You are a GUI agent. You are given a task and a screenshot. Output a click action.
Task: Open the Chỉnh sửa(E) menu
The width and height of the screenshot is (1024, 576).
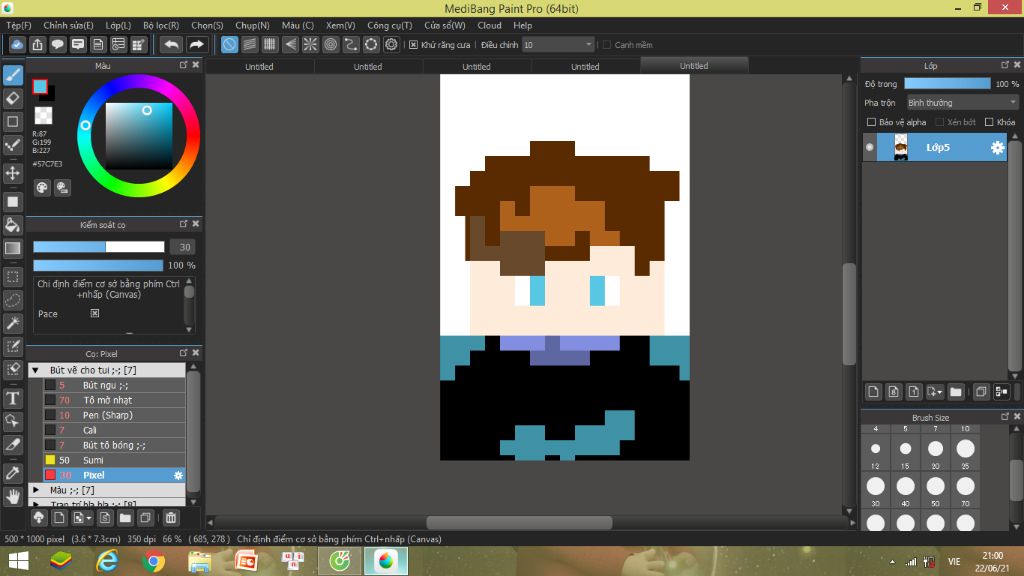69,25
